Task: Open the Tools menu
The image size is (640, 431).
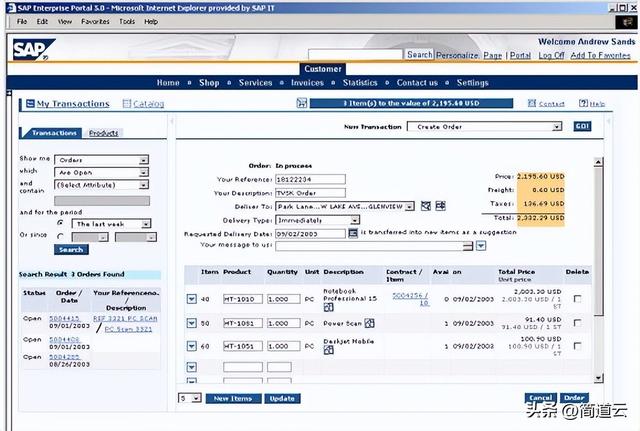Action: point(127,21)
